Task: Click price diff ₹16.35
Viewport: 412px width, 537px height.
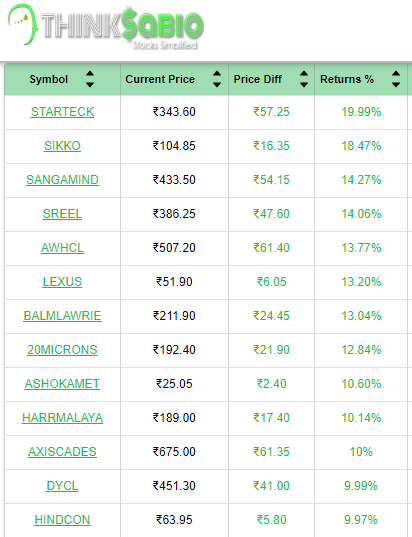Action: point(271,146)
